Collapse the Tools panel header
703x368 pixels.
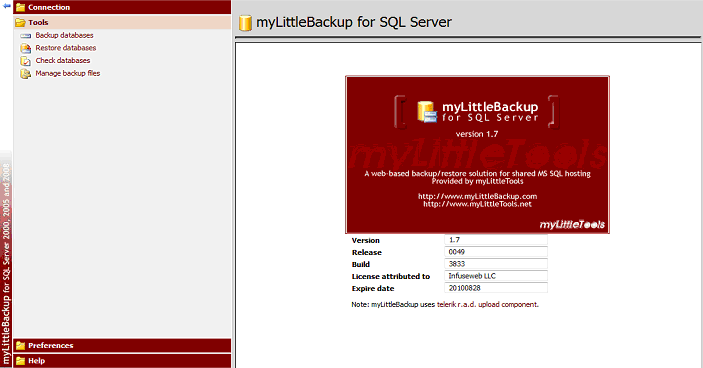[122, 22]
